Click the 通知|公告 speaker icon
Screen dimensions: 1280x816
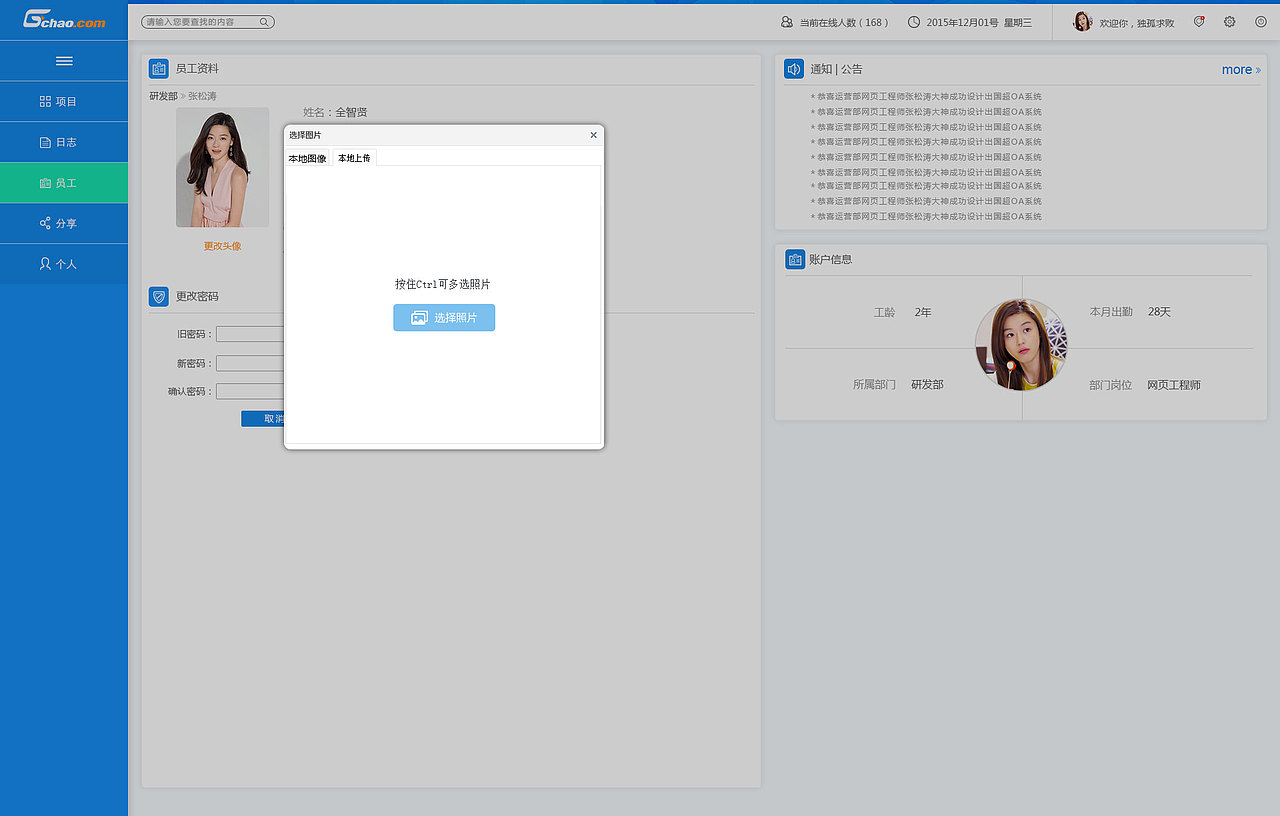[794, 69]
